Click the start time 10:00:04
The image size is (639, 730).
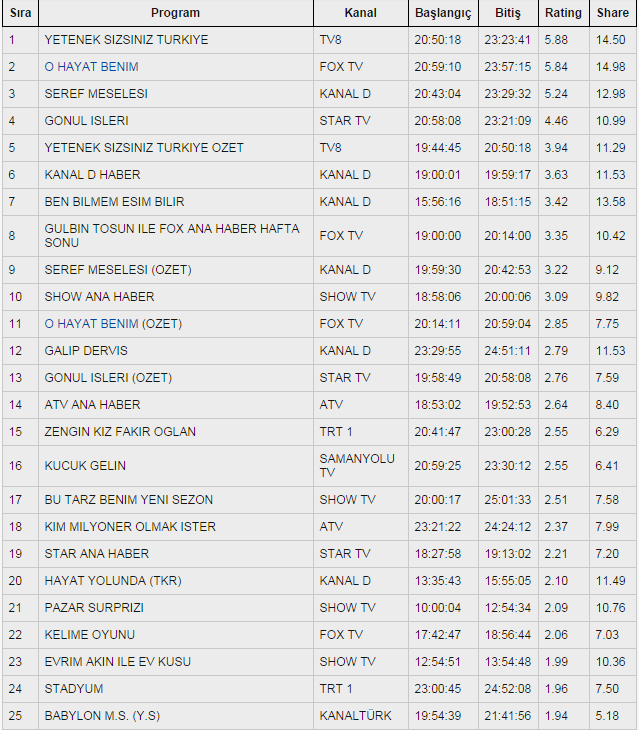tap(437, 608)
